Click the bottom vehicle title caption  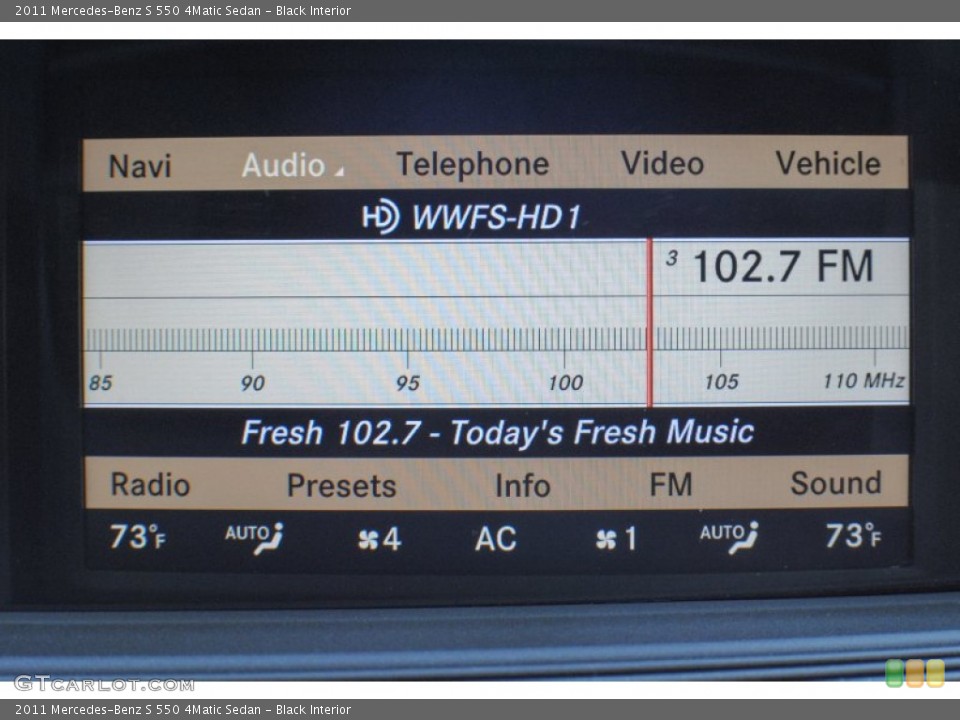coord(183,710)
